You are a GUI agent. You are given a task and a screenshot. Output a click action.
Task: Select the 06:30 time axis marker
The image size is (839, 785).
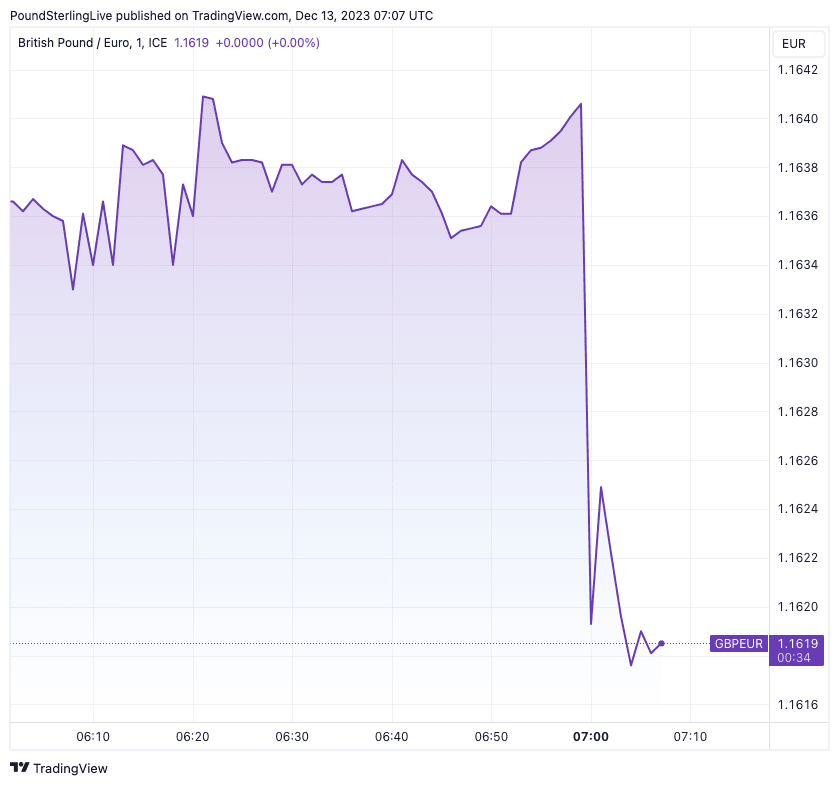coord(291,737)
